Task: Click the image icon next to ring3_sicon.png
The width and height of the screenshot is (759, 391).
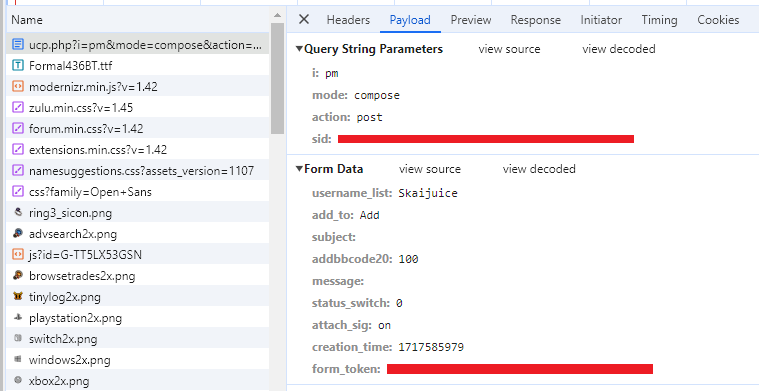Action: click(18, 212)
